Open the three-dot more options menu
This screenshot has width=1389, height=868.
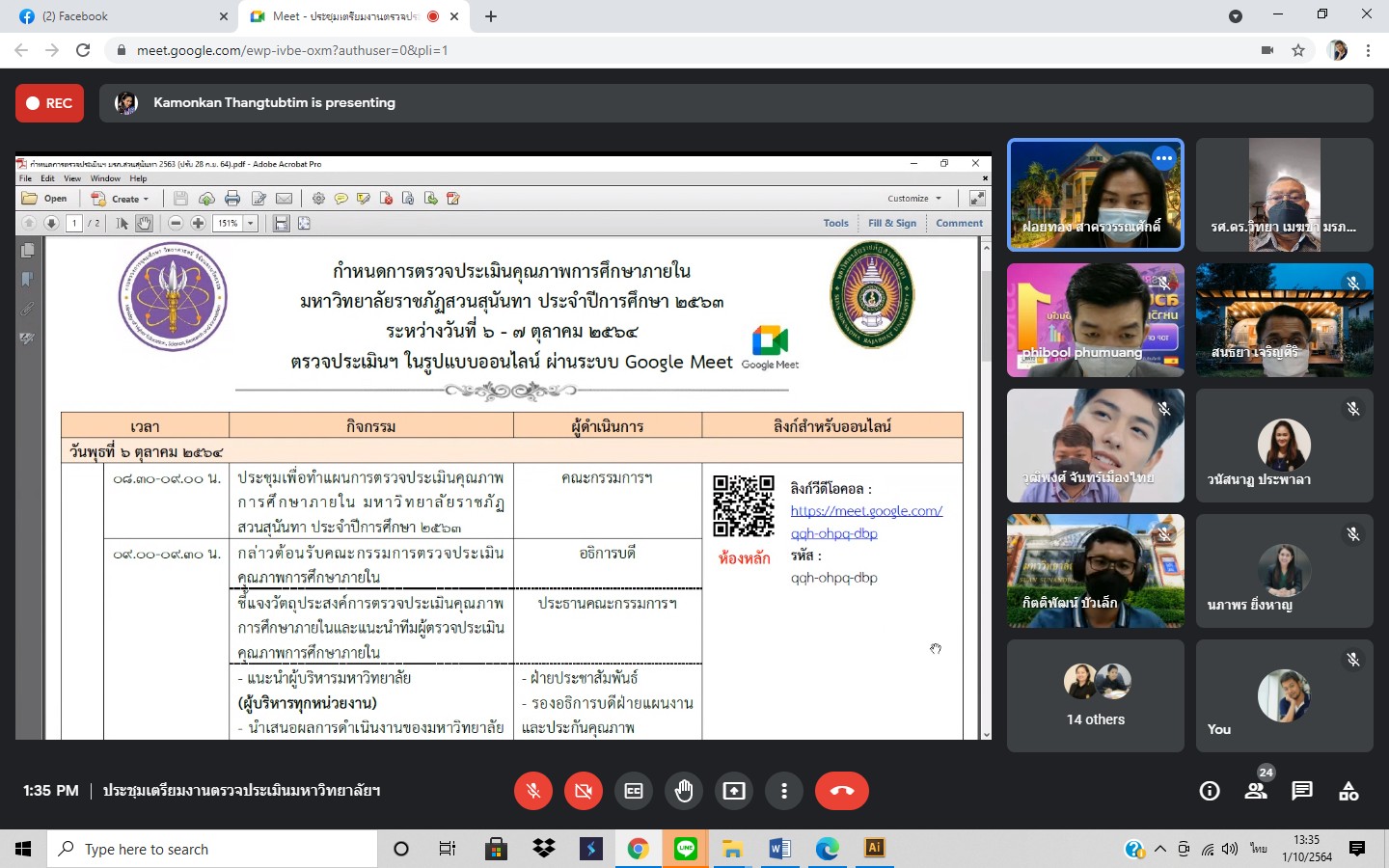[784, 791]
